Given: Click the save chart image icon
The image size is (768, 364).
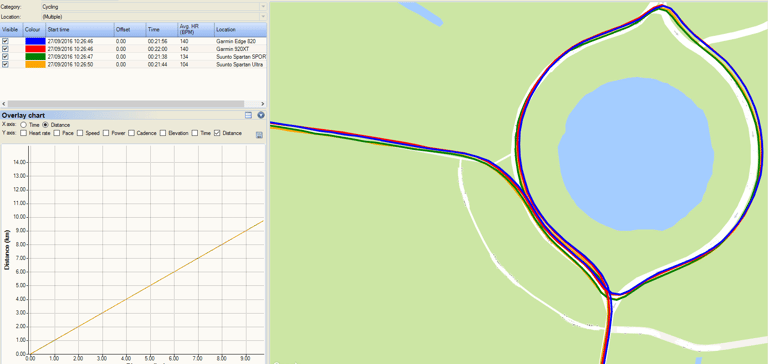Looking at the screenshot, I should (x=260, y=135).
